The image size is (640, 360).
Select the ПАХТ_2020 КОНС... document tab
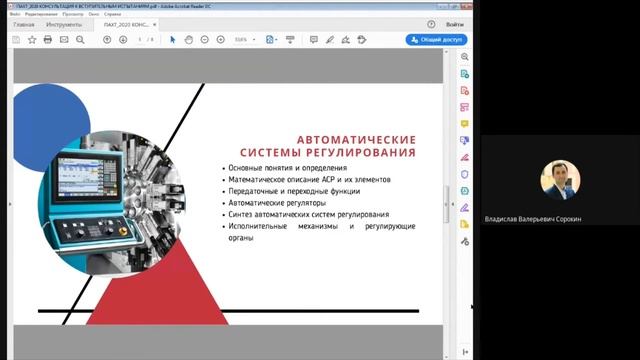tap(126, 24)
